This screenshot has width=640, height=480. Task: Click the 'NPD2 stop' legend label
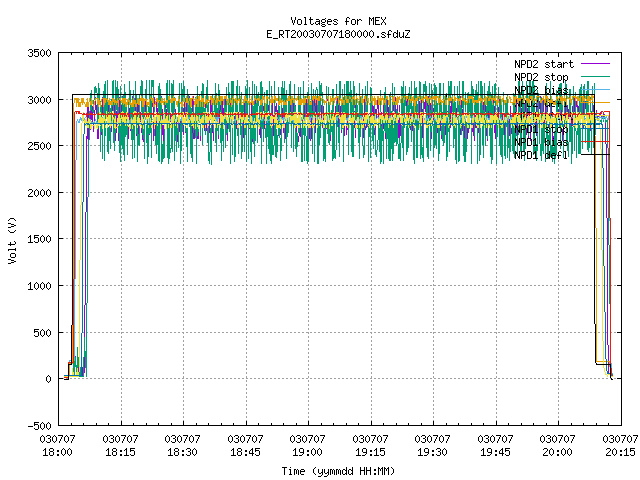[x=541, y=77]
